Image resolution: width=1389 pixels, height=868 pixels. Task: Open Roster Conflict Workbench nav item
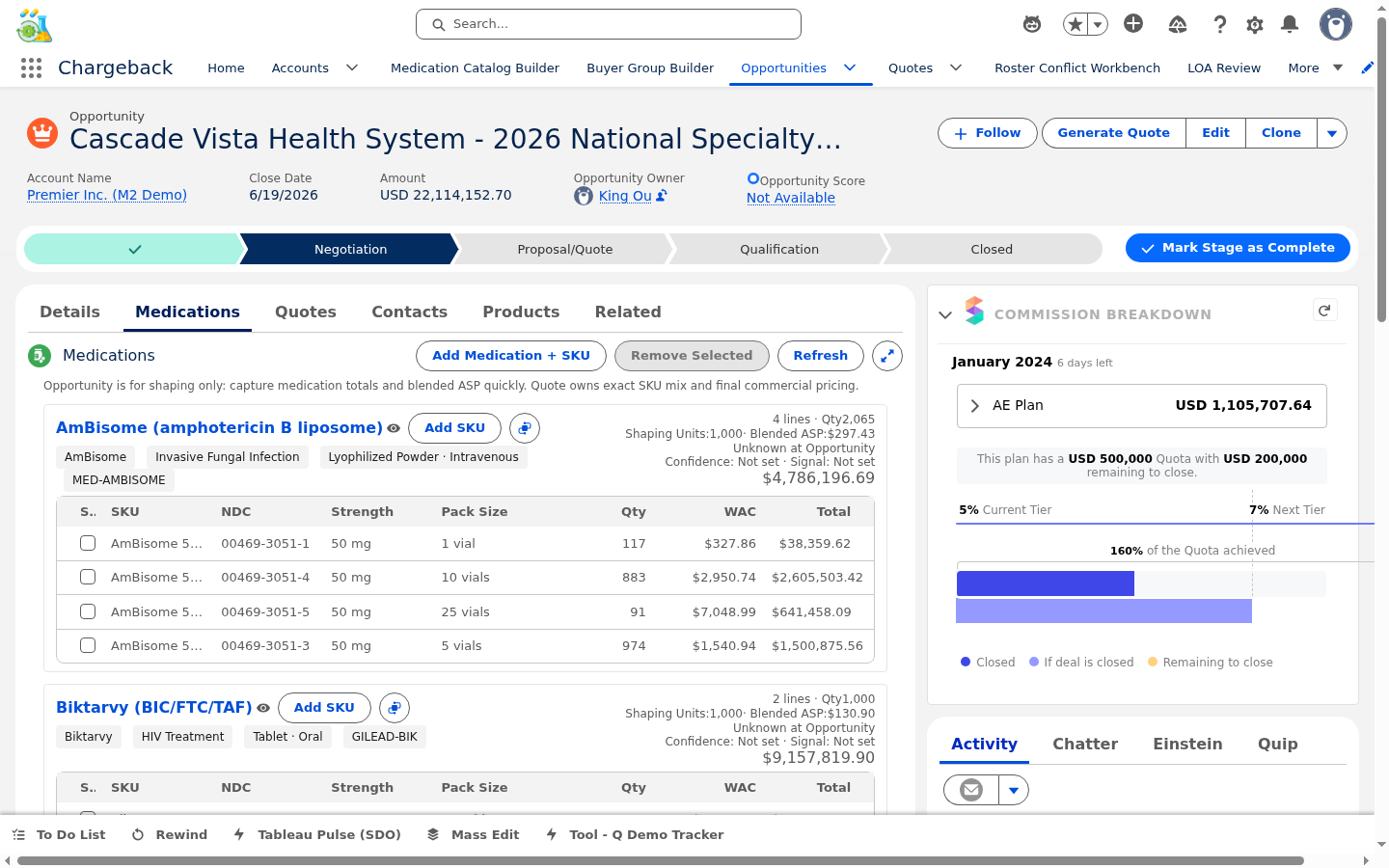click(1077, 68)
